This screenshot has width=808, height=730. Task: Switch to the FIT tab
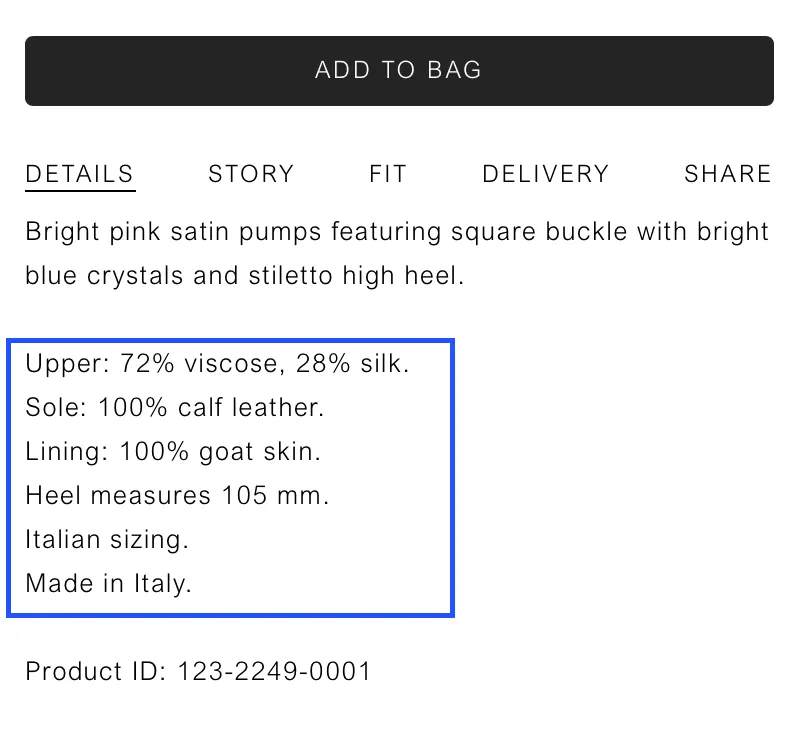388,174
